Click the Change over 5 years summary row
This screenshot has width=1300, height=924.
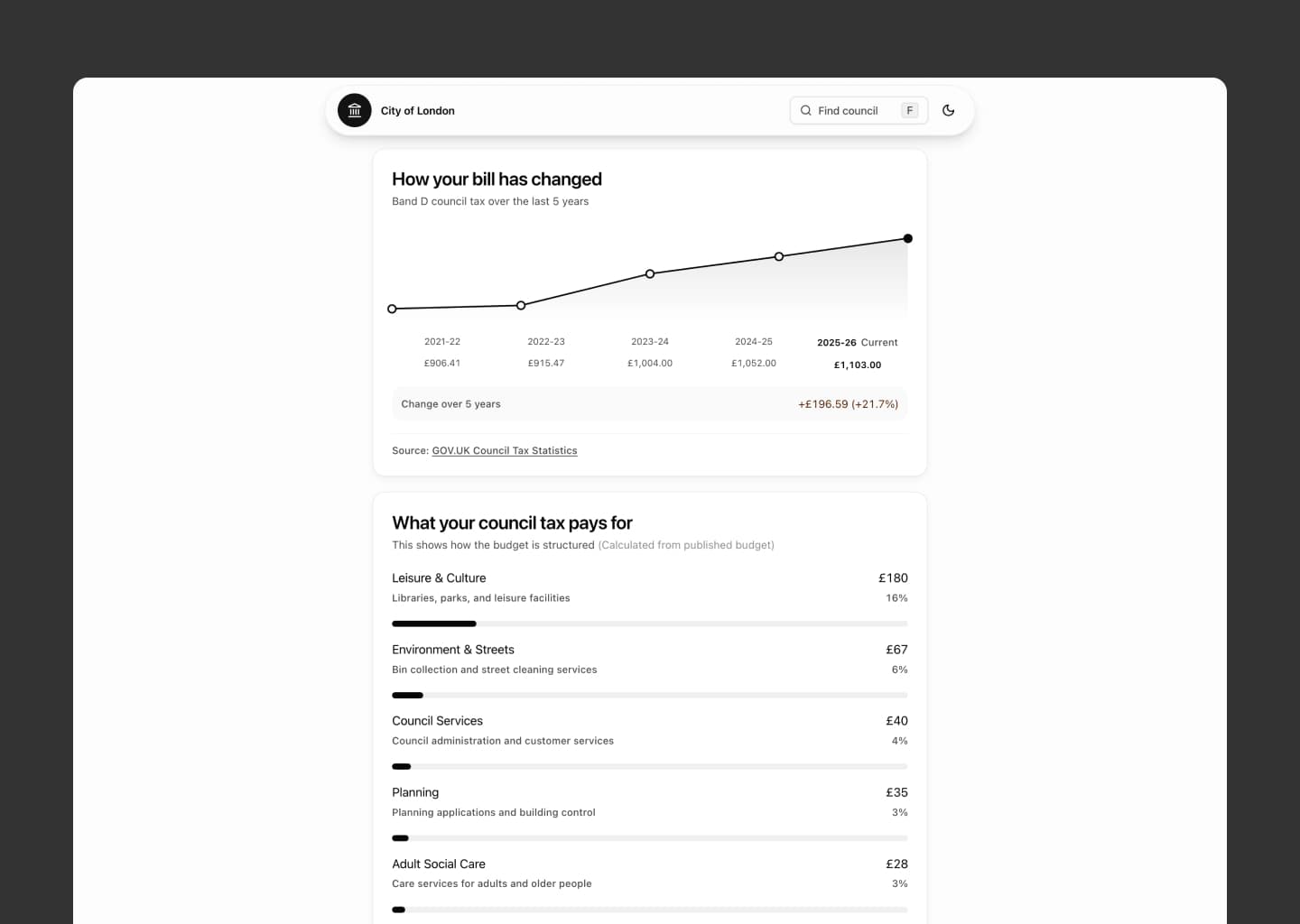(x=649, y=404)
